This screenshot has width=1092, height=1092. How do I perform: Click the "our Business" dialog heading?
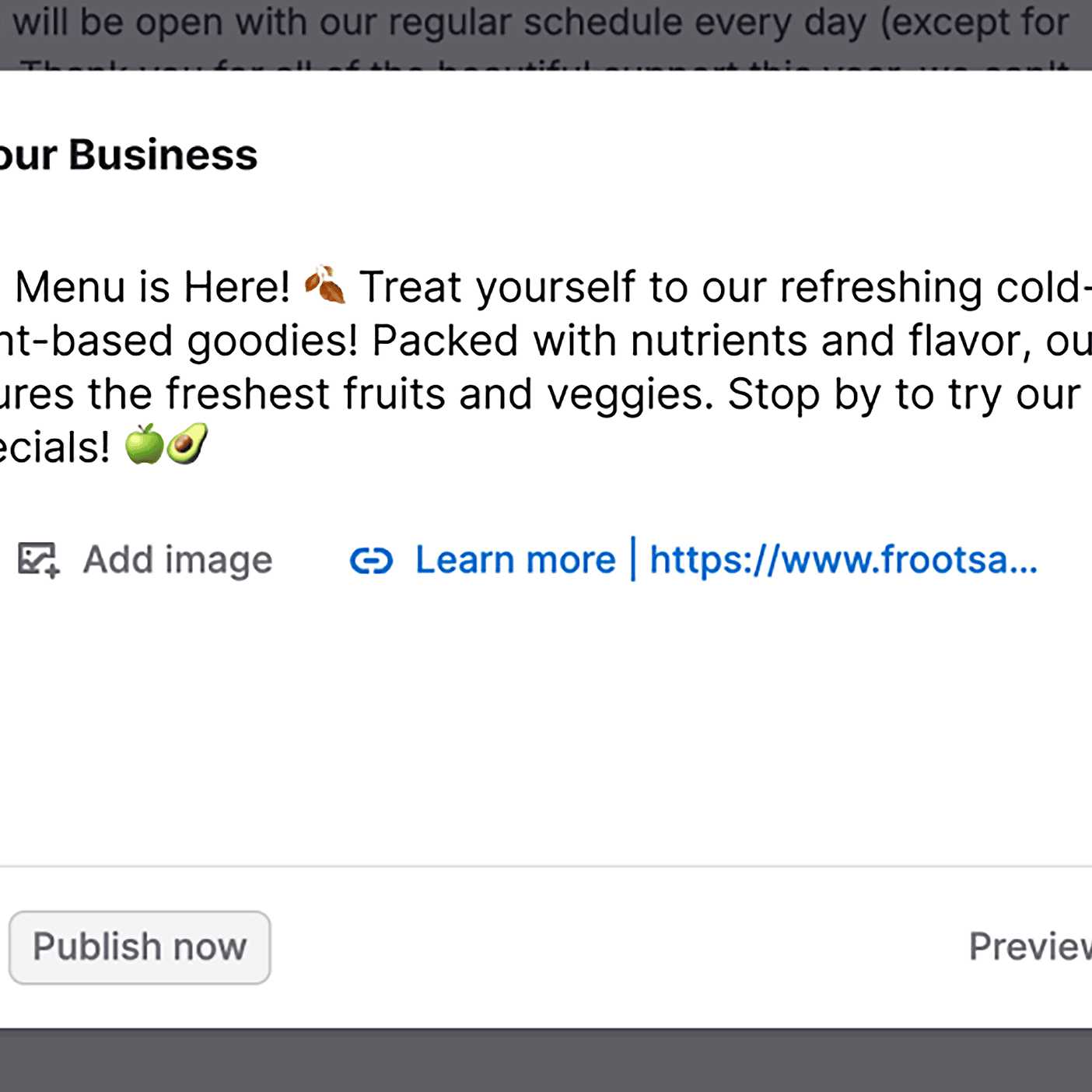click(x=128, y=155)
